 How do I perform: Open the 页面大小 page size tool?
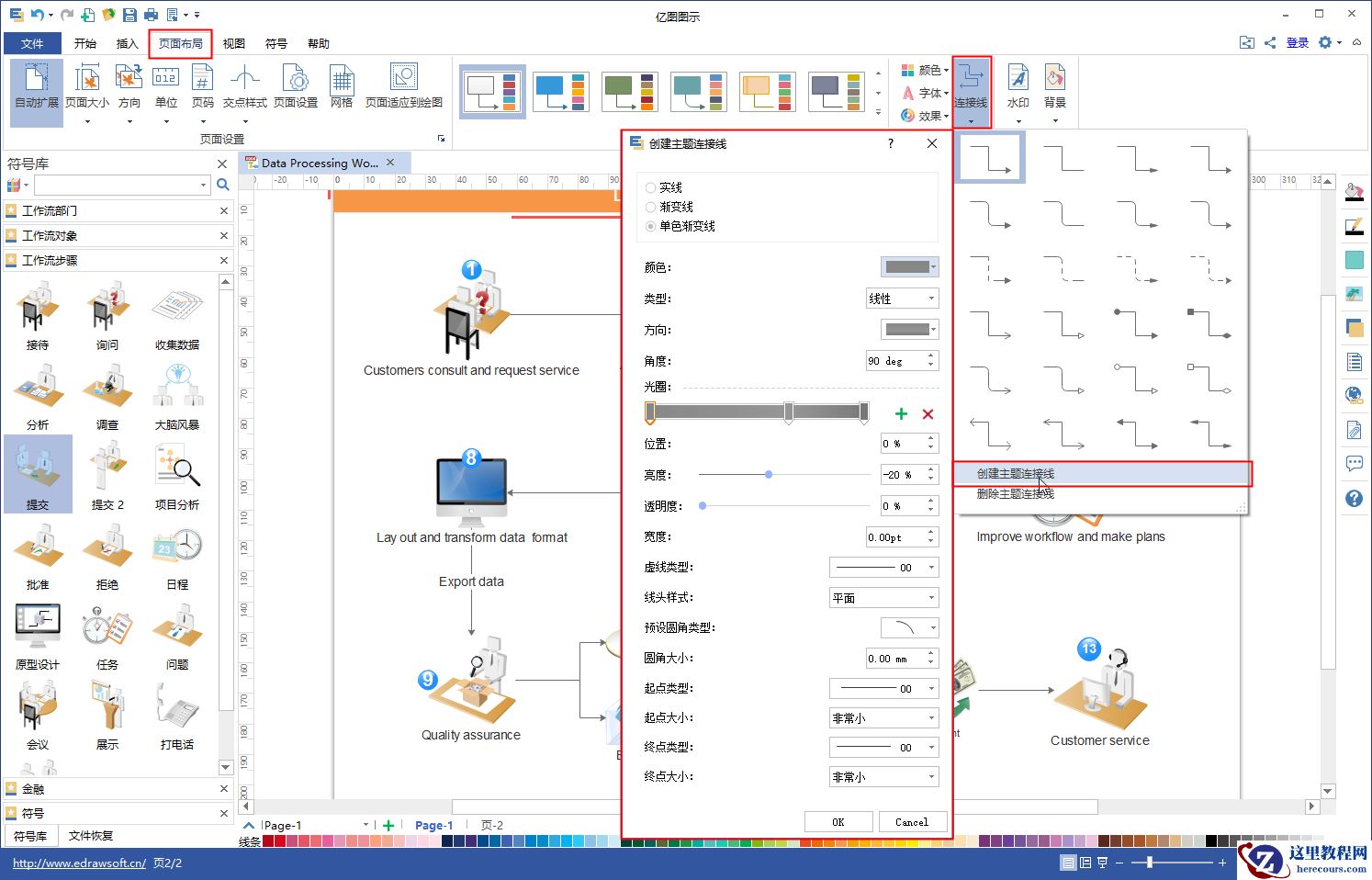pos(87,93)
